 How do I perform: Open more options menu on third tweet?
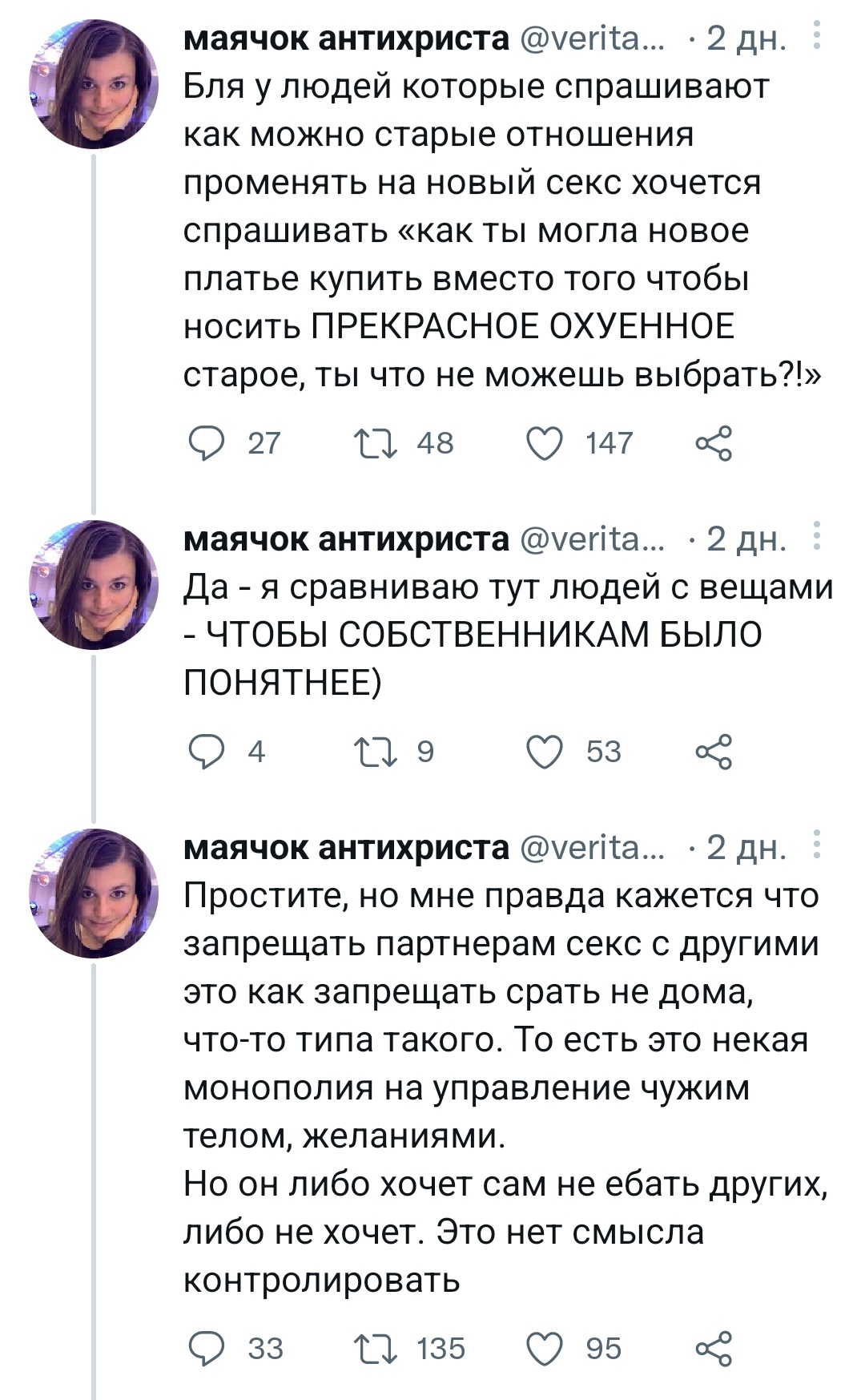pos(816,846)
